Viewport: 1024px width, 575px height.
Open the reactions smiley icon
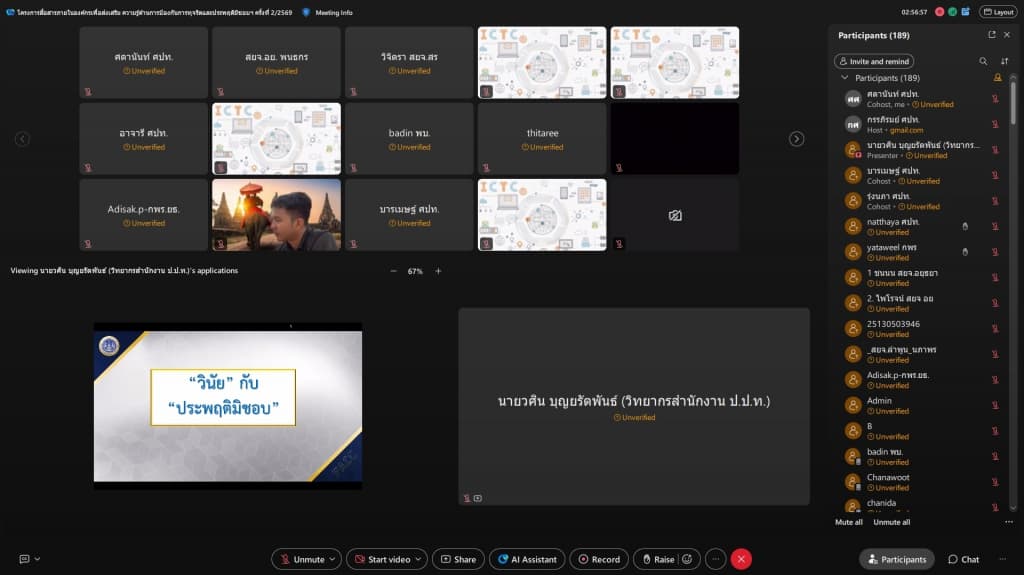pos(687,559)
